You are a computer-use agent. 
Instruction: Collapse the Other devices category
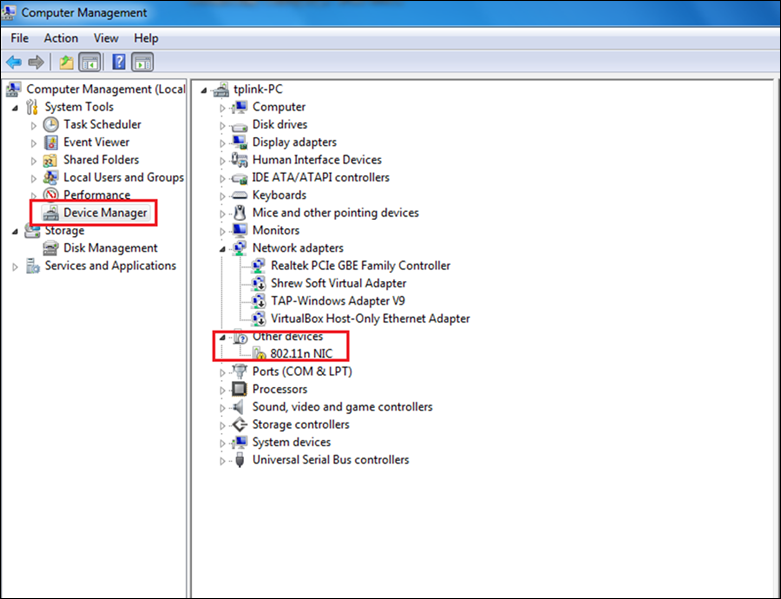click(222, 337)
